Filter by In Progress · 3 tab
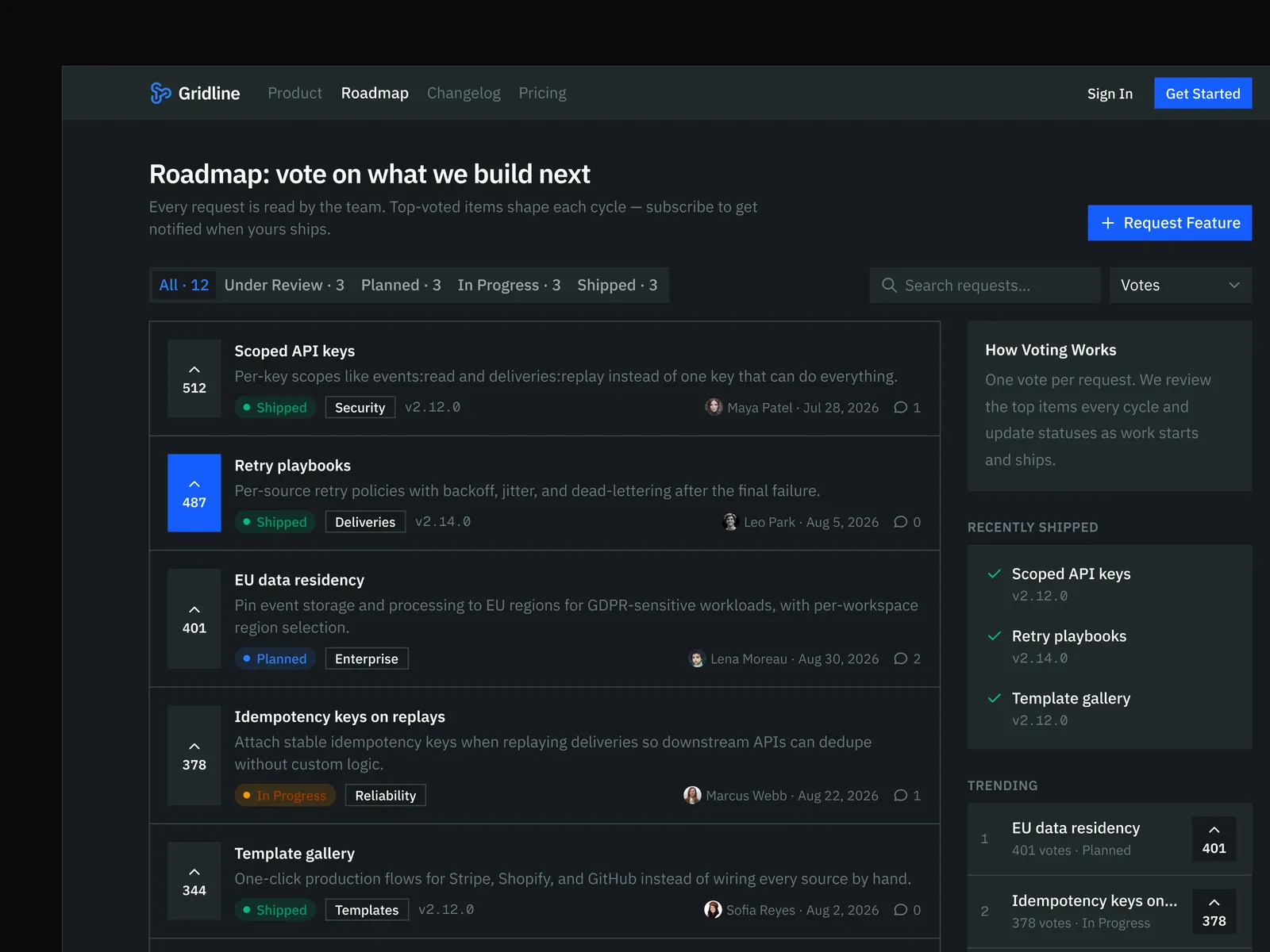The height and width of the screenshot is (952, 1270). click(509, 285)
